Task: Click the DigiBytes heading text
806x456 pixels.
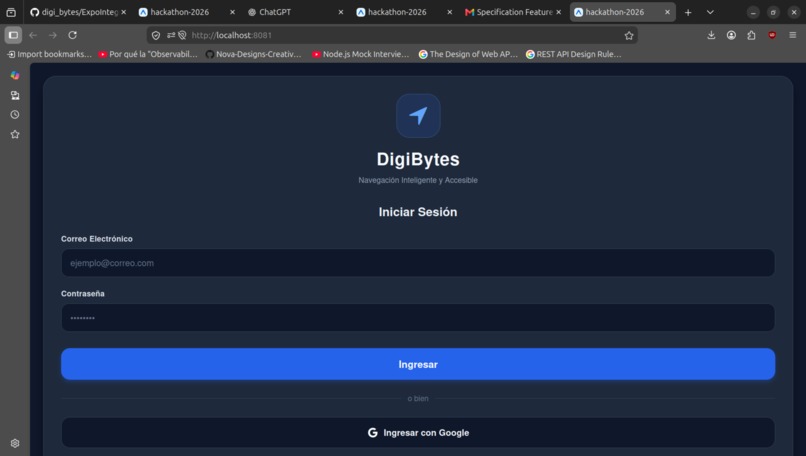Action: pyautogui.click(x=418, y=159)
